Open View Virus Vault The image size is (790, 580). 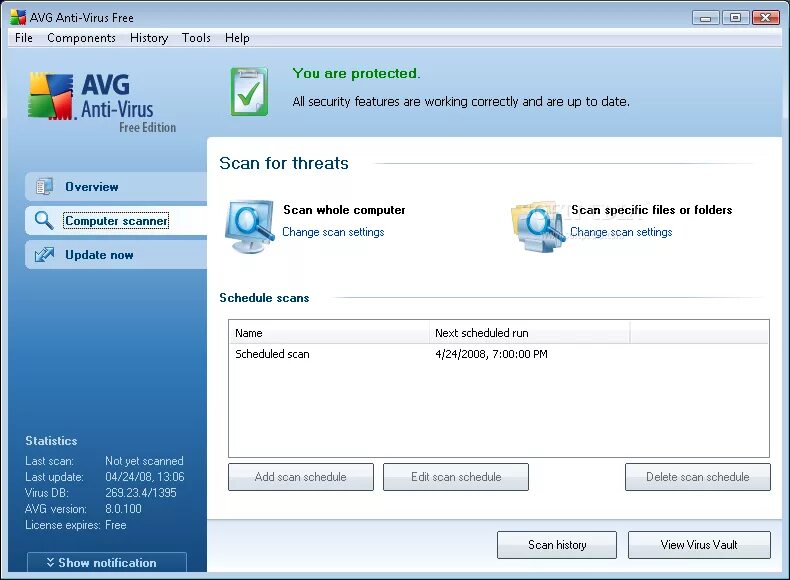[x=699, y=545]
